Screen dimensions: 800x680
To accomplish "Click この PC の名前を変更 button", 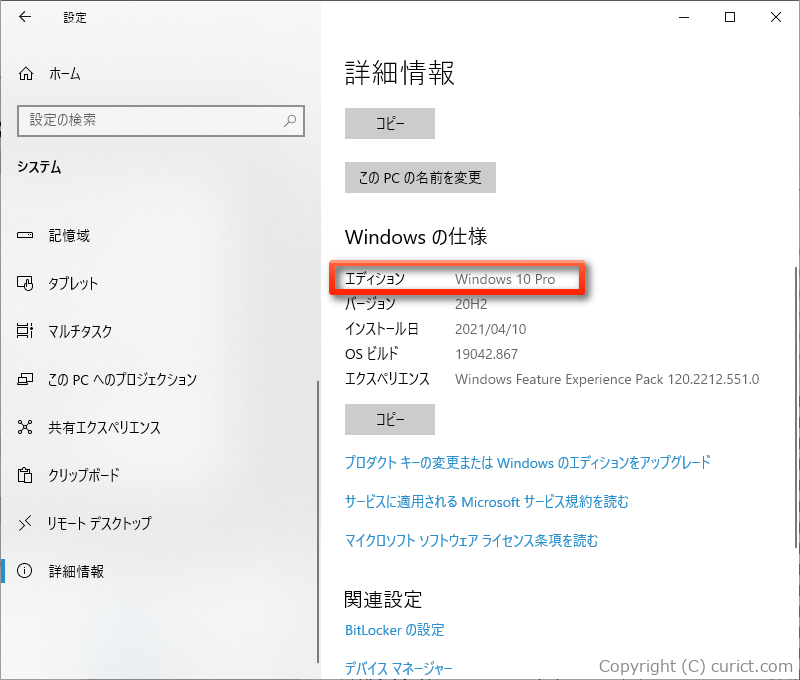I will pos(420,178).
